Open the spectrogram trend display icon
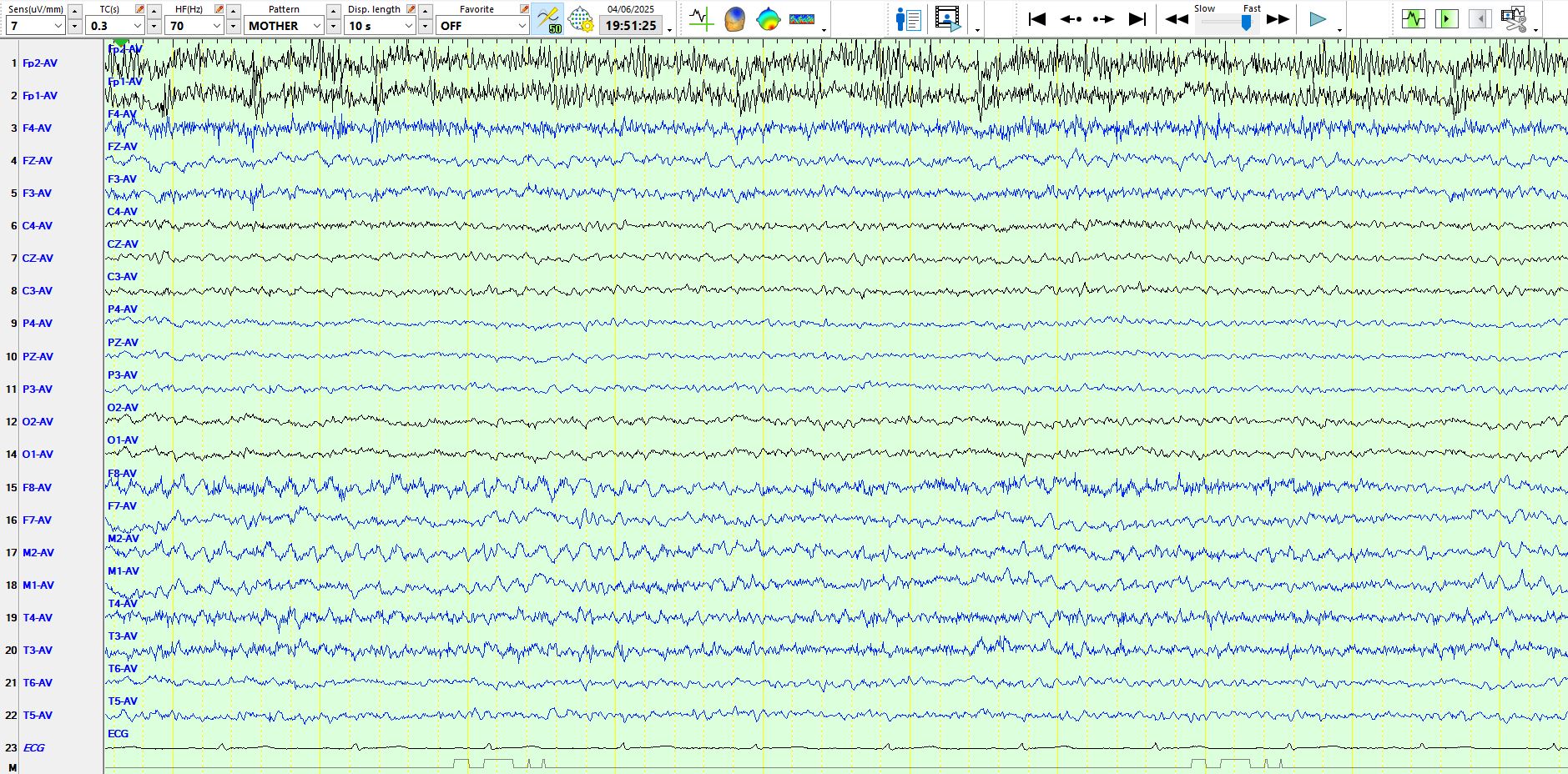The width and height of the screenshot is (1568, 774). click(801, 18)
